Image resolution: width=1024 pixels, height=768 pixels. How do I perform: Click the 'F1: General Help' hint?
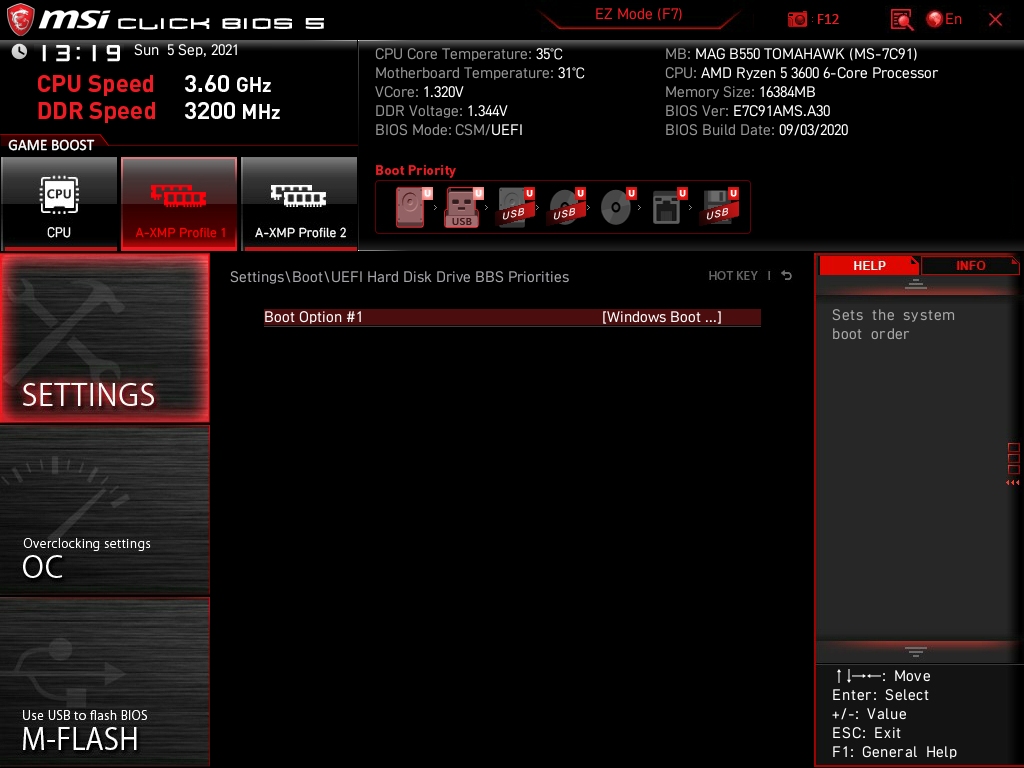click(x=894, y=752)
